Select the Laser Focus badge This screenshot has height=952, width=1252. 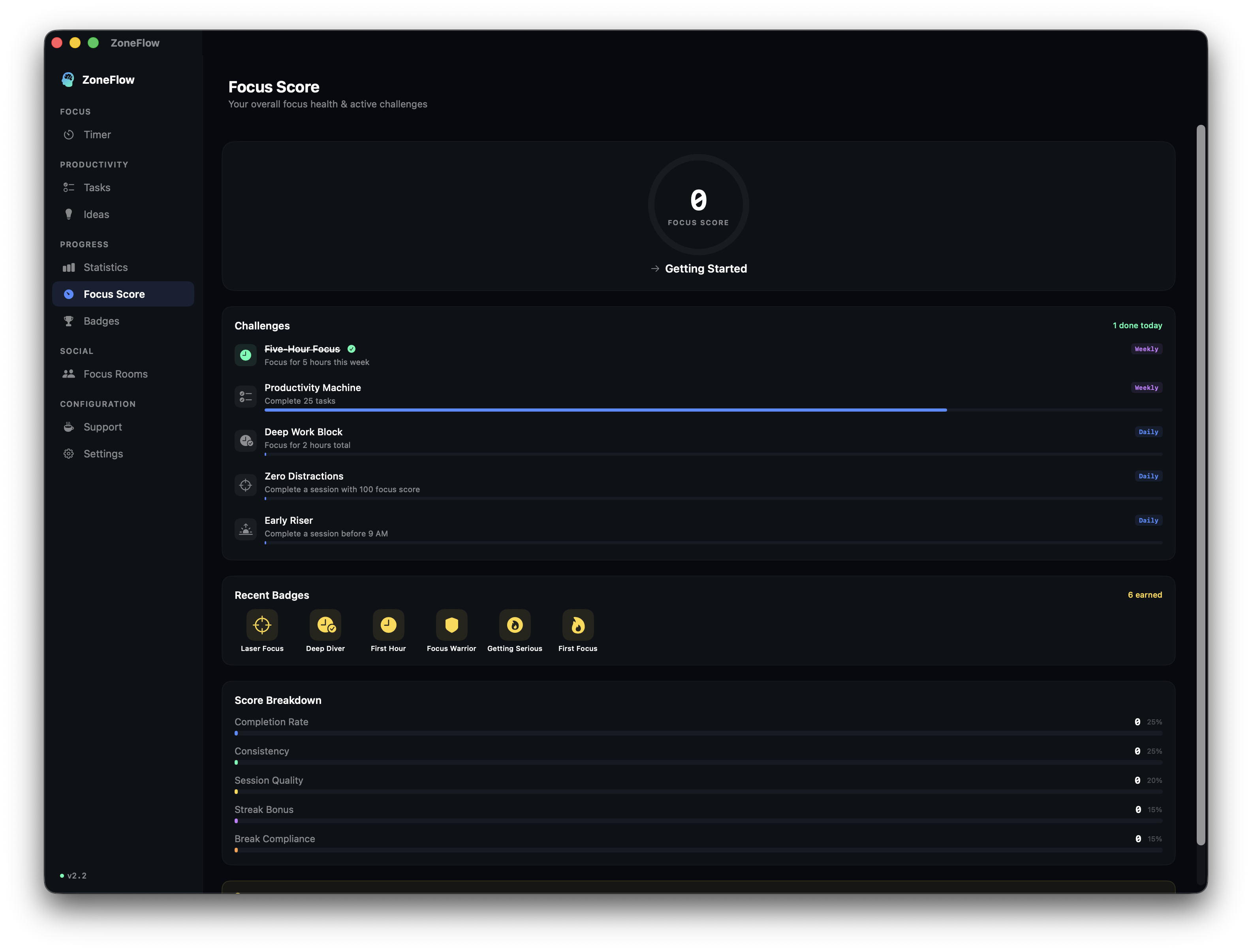[262, 625]
